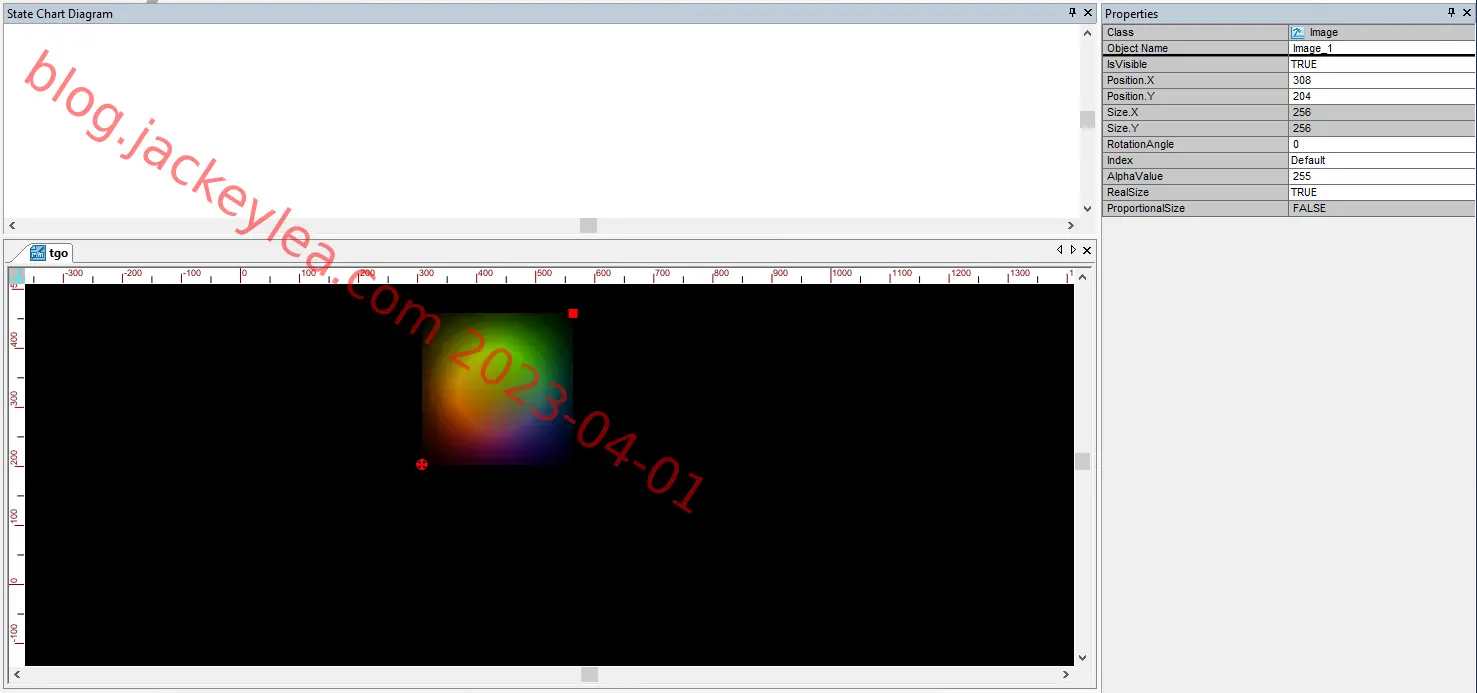Switch to the tgo tab
The width and height of the screenshot is (1477, 693).
point(50,253)
